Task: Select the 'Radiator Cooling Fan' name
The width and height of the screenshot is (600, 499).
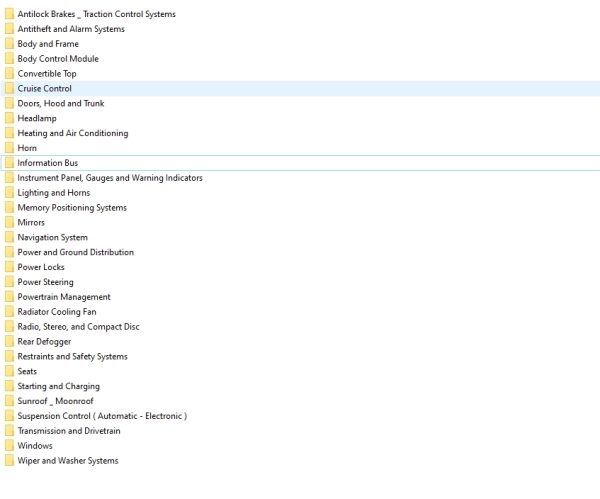Action: click(x=57, y=312)
